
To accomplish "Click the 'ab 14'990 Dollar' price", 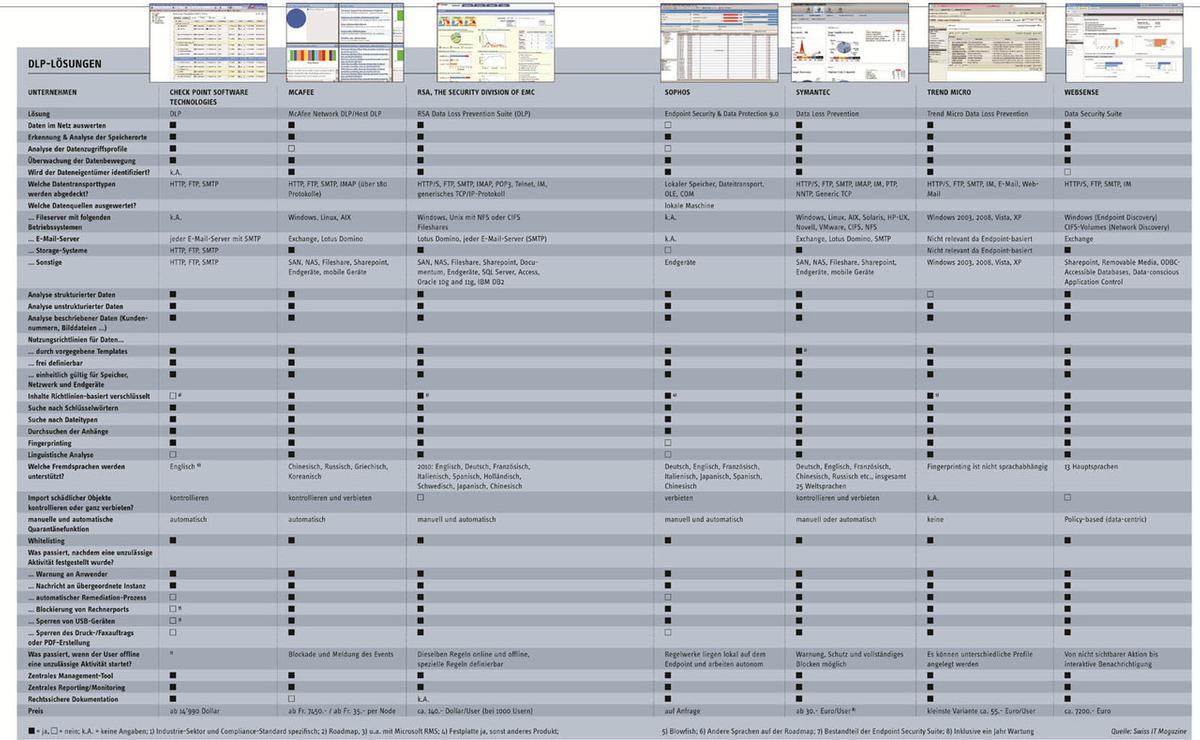I will 197,710.
